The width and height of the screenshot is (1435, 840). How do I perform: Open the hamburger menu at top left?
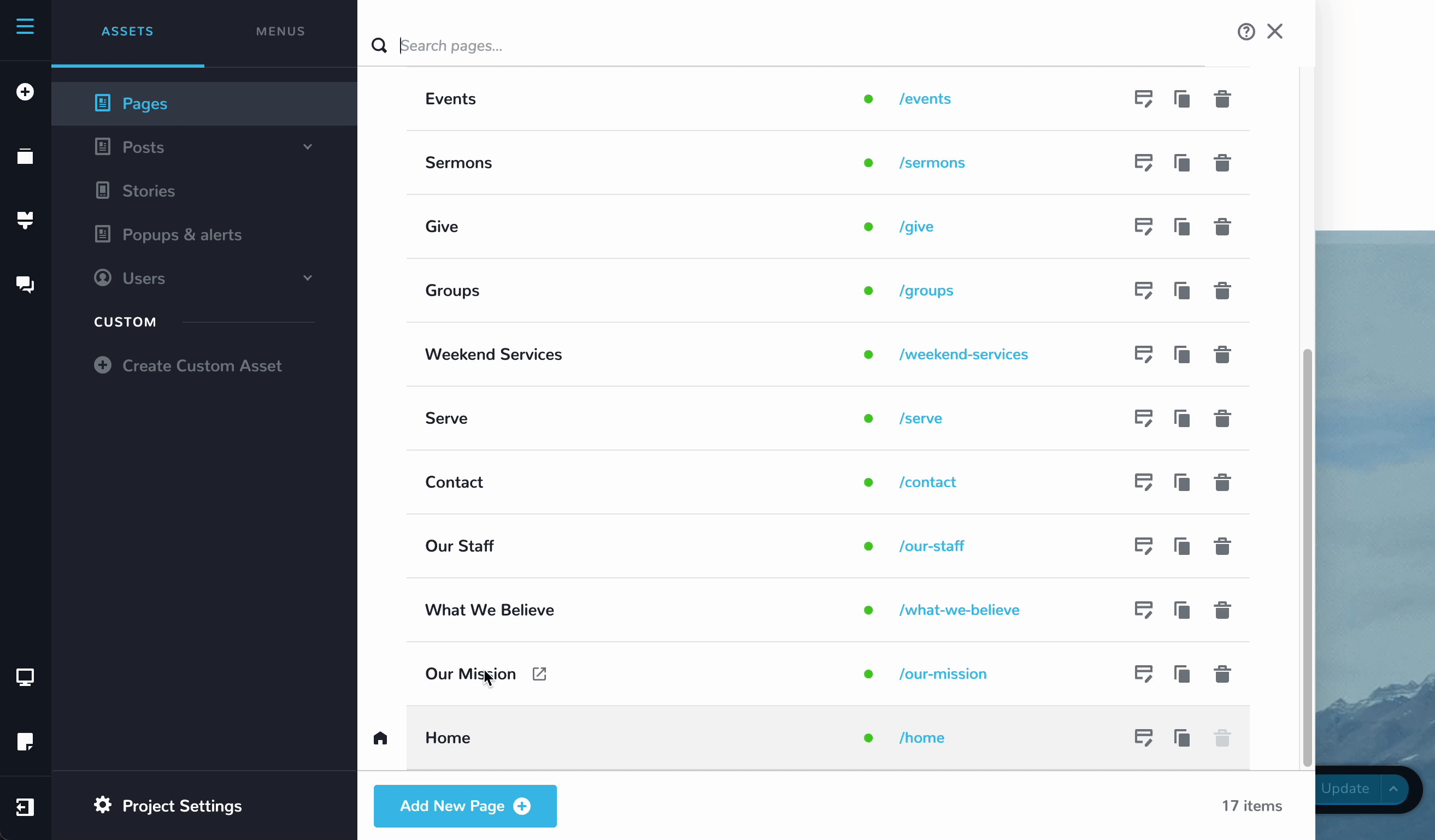25,26
